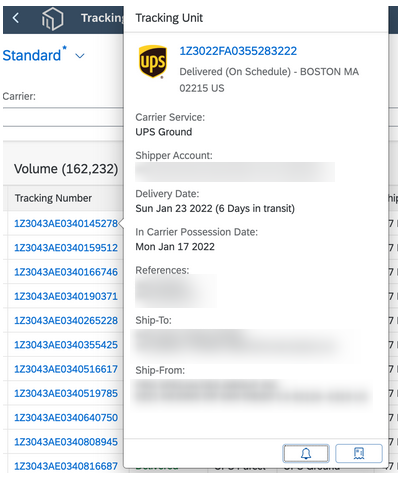Click the UPS carrier logo

click(x=153, y=62)
